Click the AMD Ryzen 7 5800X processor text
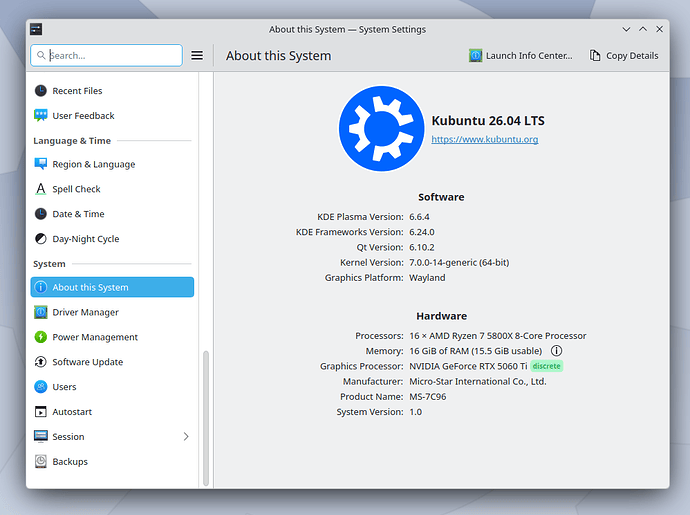Image resolution: width=690 pixels, height=515 pixels. [498, 335]
